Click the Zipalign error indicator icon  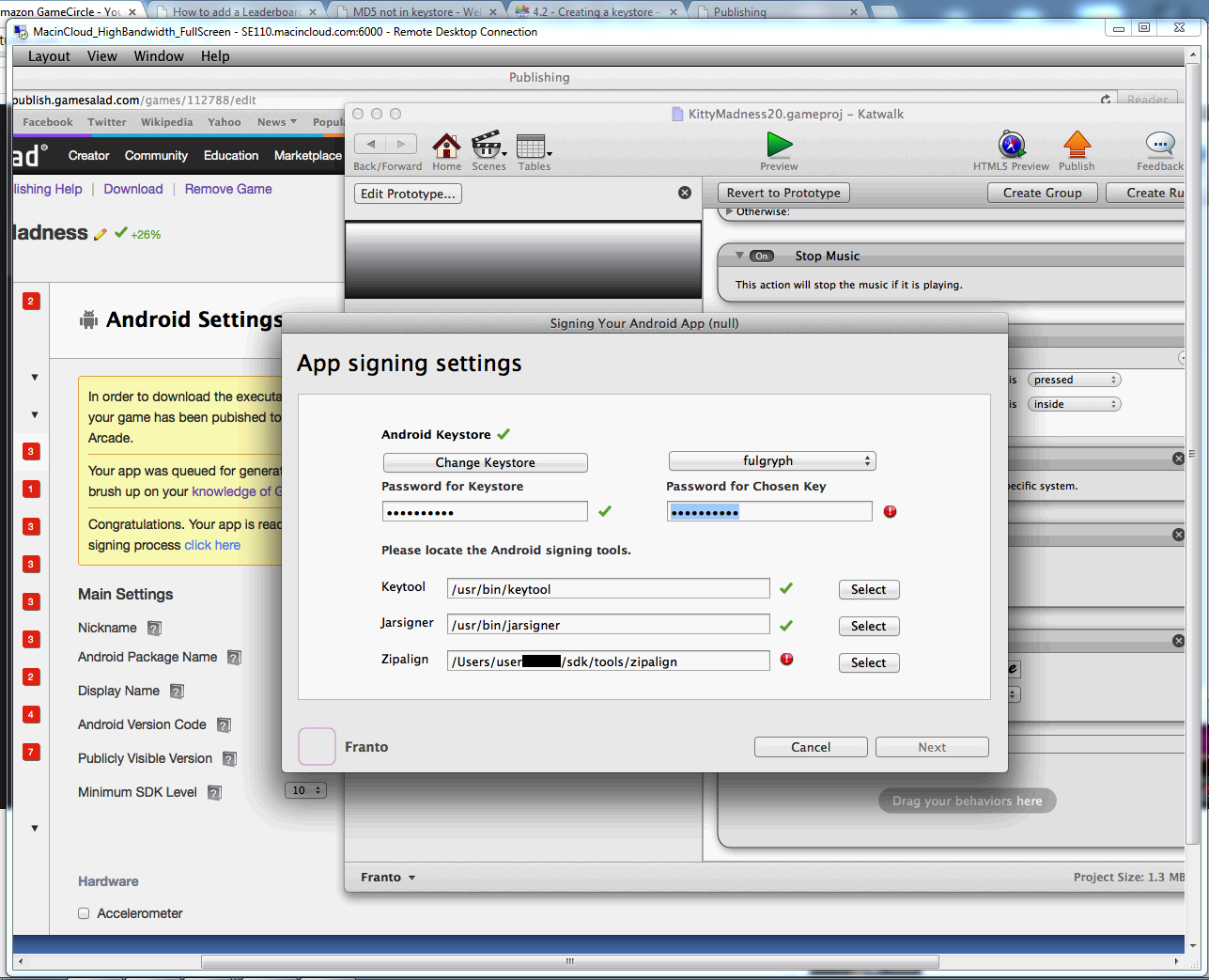tap(787, 660)
